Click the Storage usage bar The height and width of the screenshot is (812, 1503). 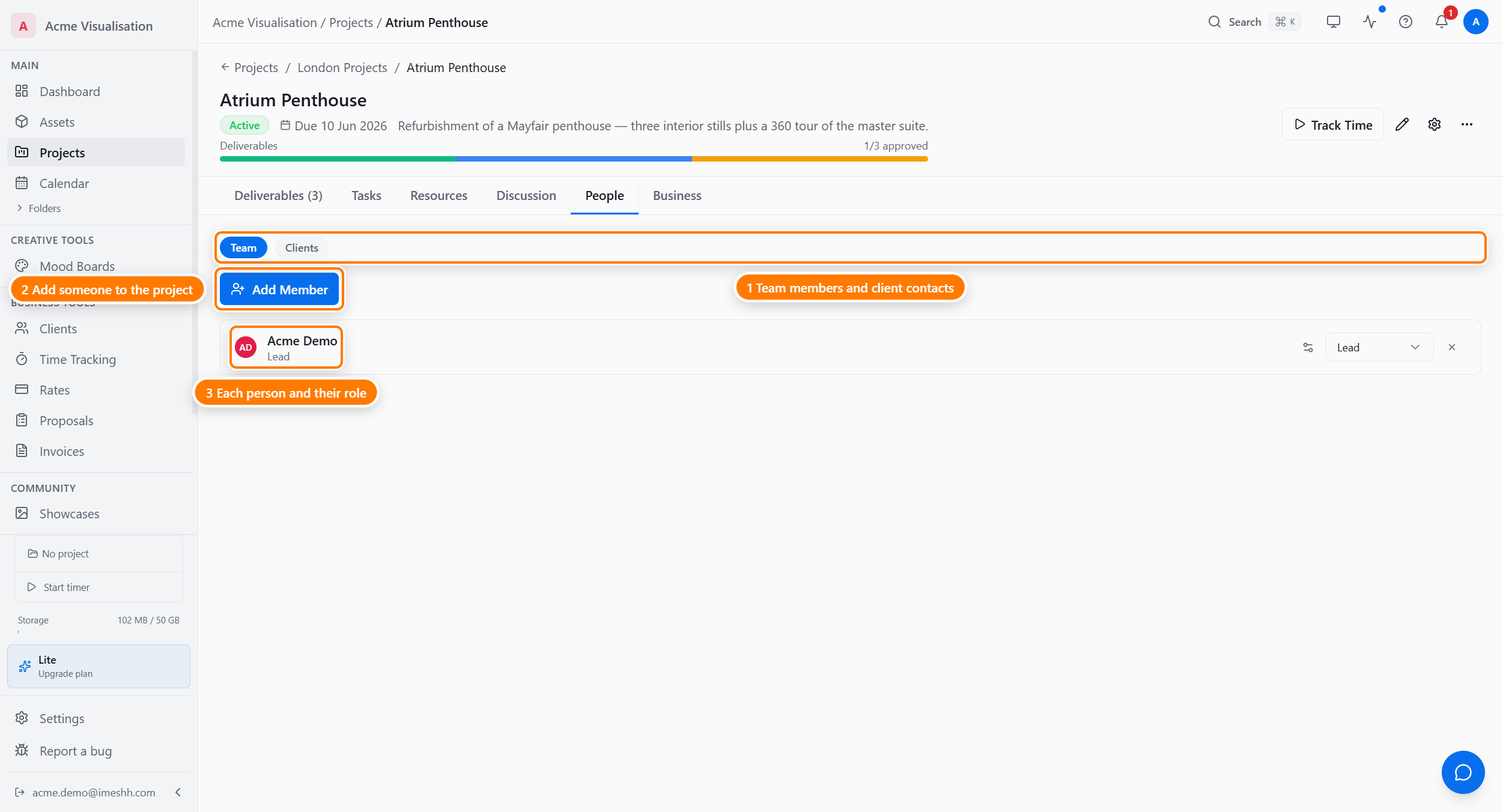click(99, 632)
